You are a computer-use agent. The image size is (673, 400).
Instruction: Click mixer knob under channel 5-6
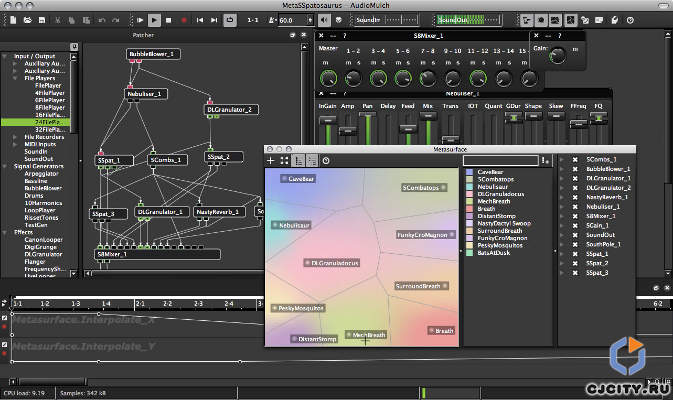(x=403, y=78)
